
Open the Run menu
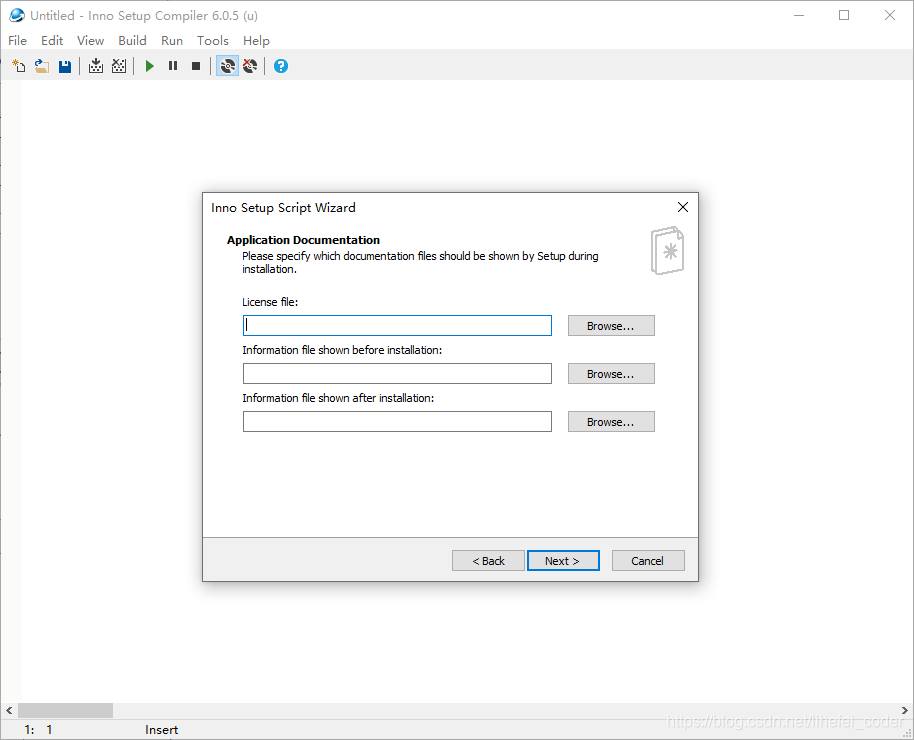coord(172,40)
